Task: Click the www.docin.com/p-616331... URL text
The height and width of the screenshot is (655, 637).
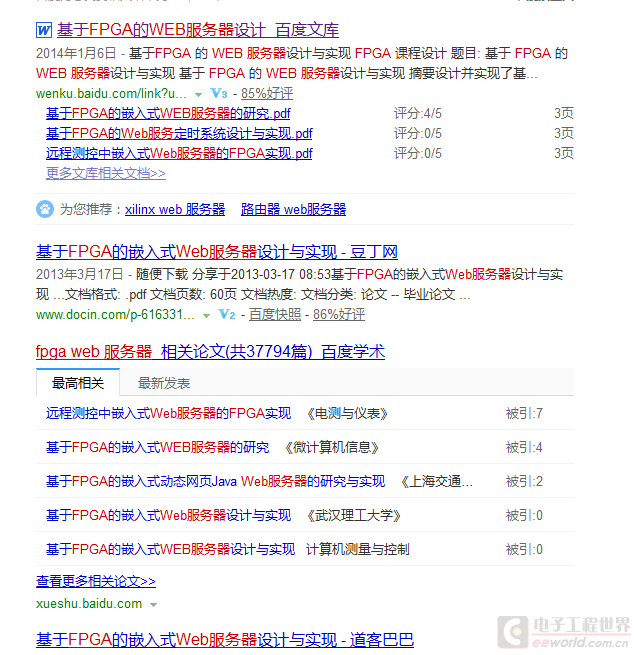Action: (x=115, y=315)
